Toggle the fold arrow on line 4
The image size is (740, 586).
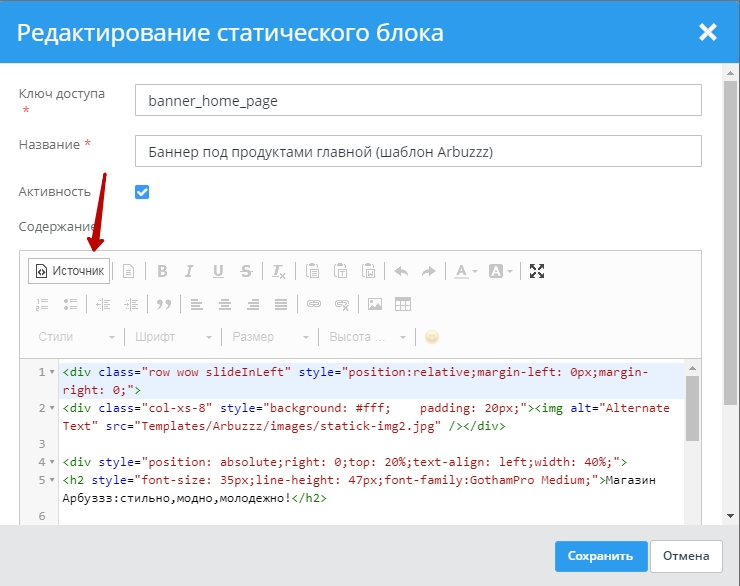click(x=52, y=462)
